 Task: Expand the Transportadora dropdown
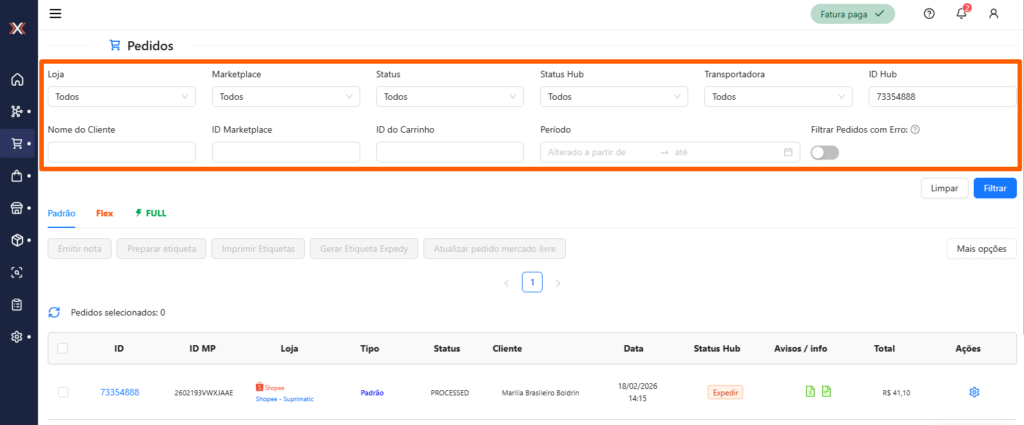[778, 97]
